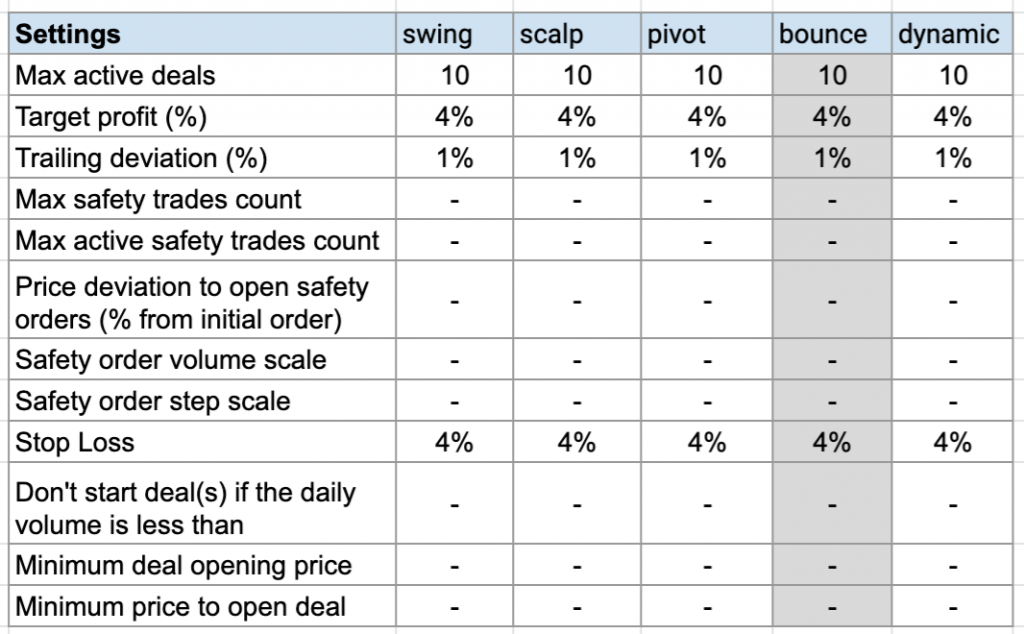Click the Safety order volume scale label
This screenshot has width=1024, height=634.
click(171, 360)
